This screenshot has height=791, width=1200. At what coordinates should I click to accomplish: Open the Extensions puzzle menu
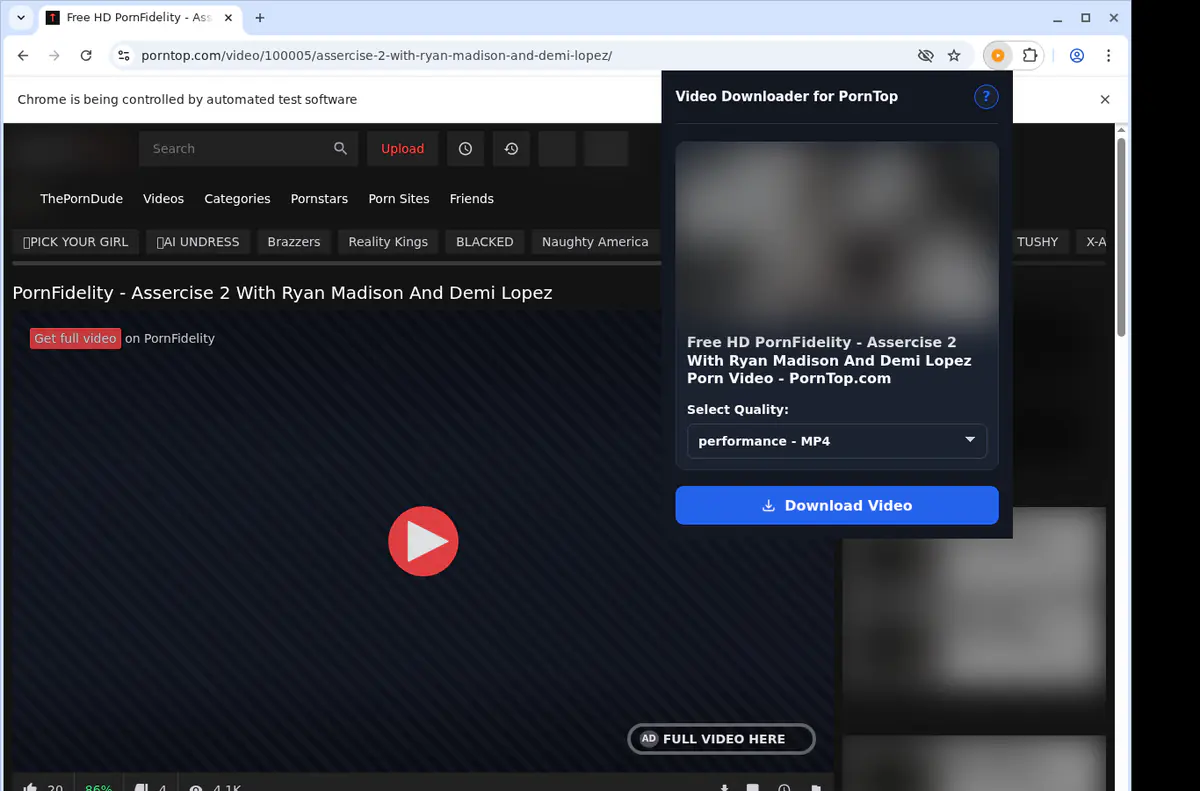(1030, 56)
